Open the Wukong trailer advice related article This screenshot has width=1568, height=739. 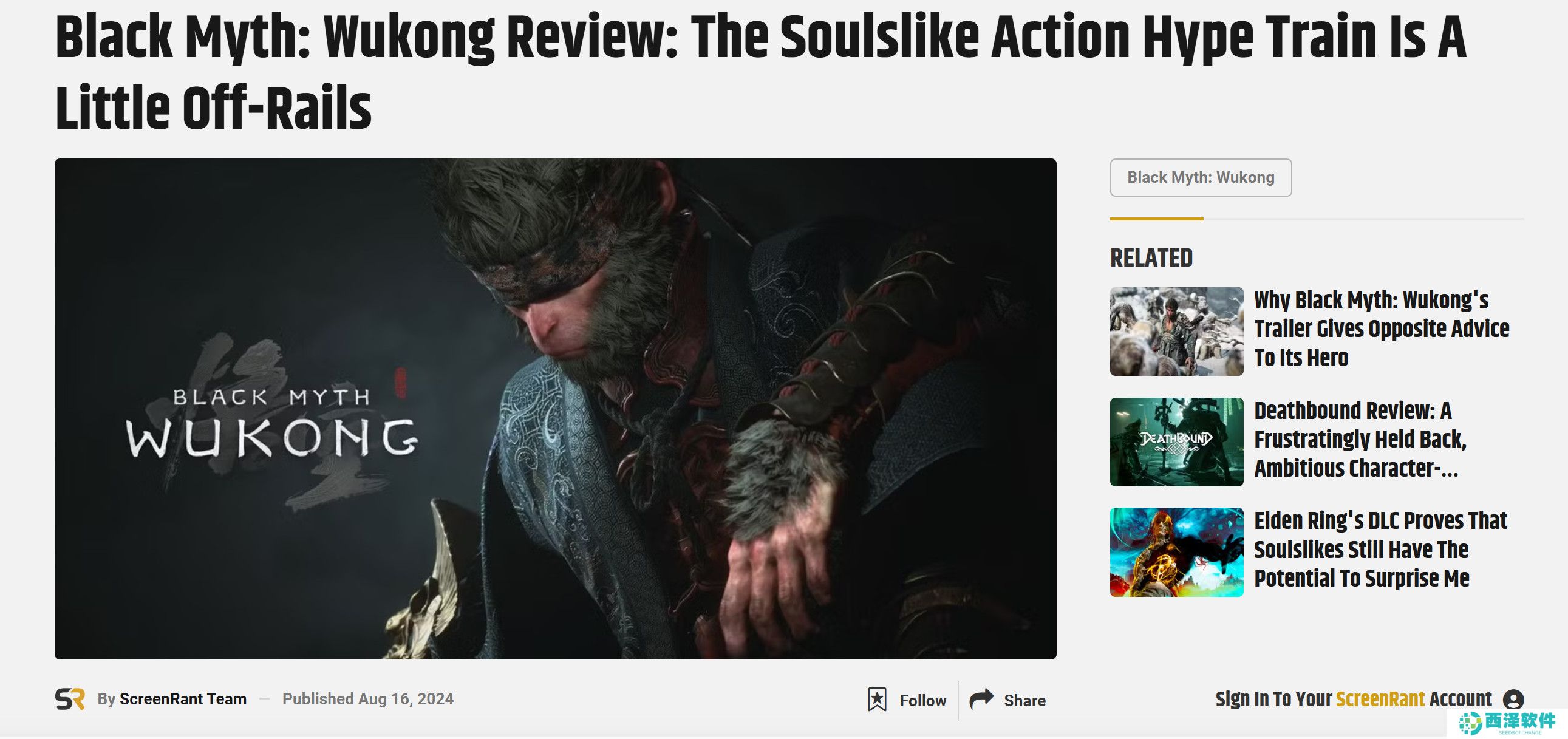pos(1381,329)
